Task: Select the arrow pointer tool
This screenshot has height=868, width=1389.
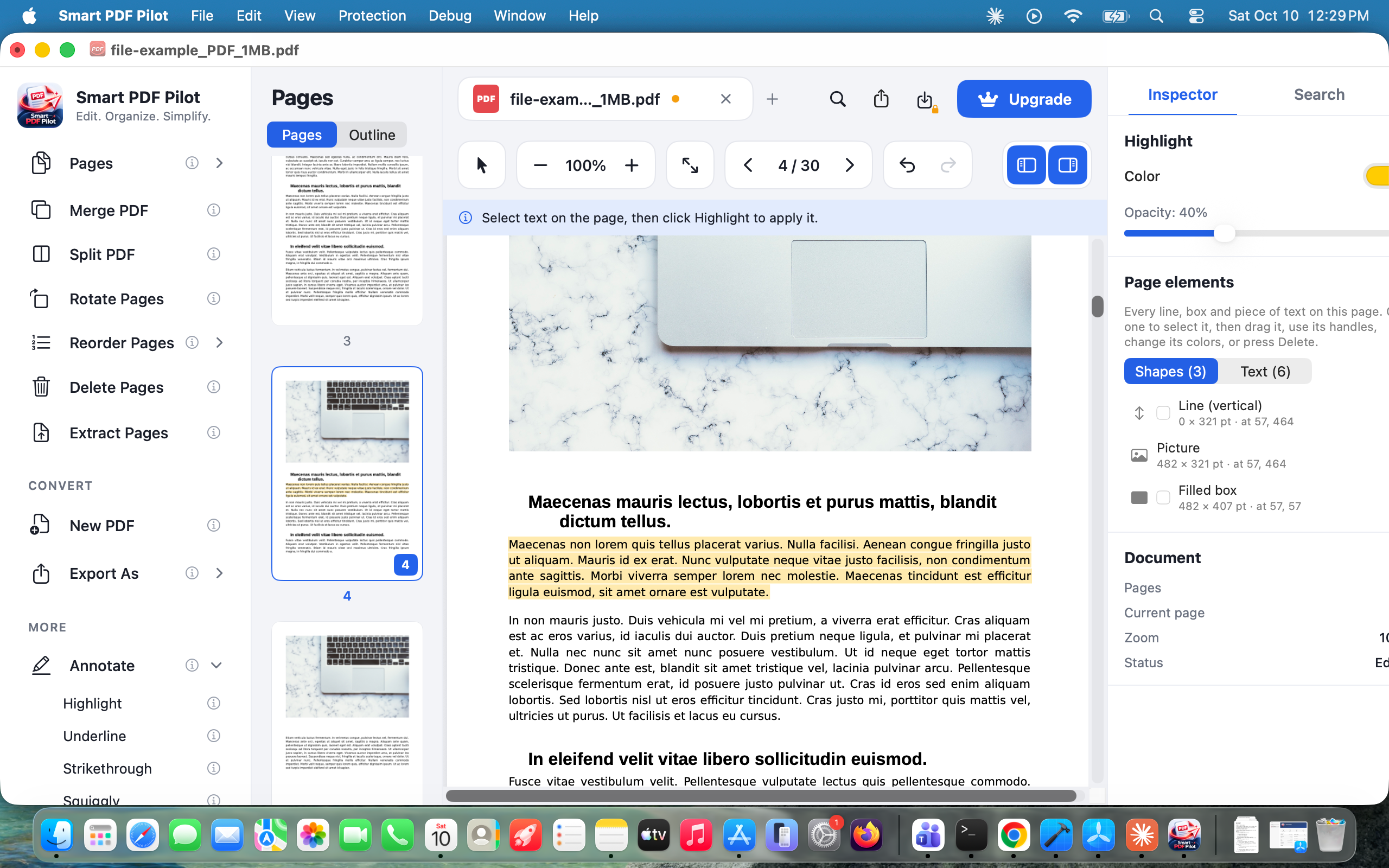Action: pos(482,165)
